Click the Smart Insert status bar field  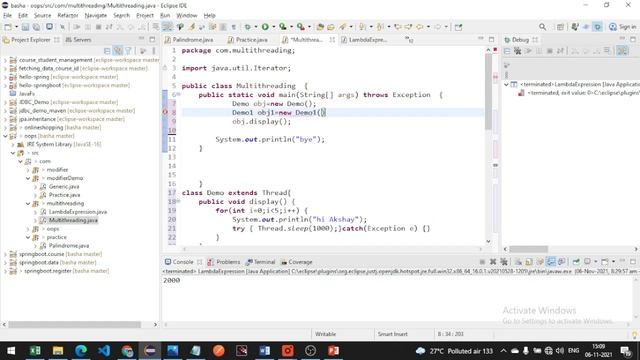[393, 334]
